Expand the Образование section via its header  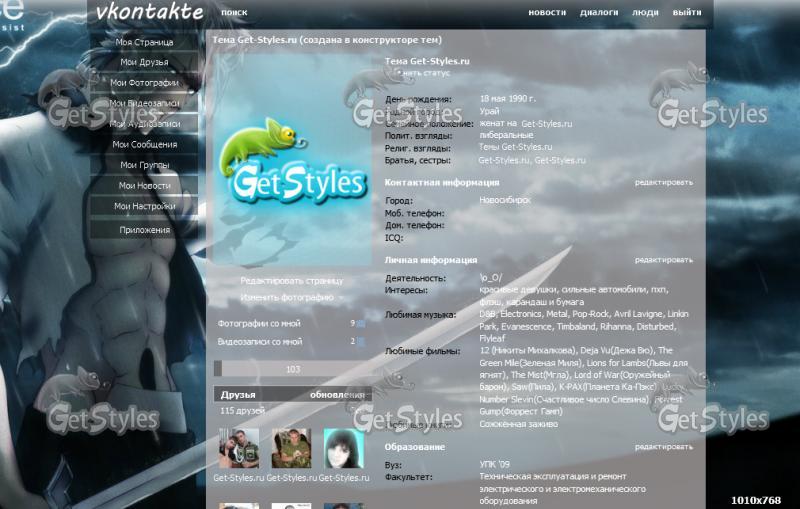click(415, 447)
